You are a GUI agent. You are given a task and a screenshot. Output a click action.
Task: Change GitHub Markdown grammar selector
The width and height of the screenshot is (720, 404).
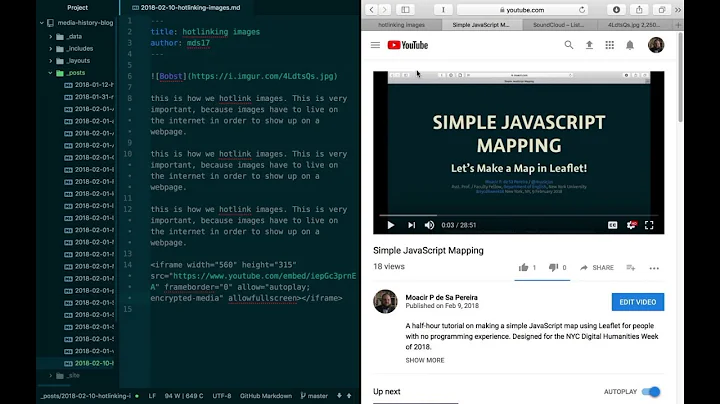coord(266,396)
